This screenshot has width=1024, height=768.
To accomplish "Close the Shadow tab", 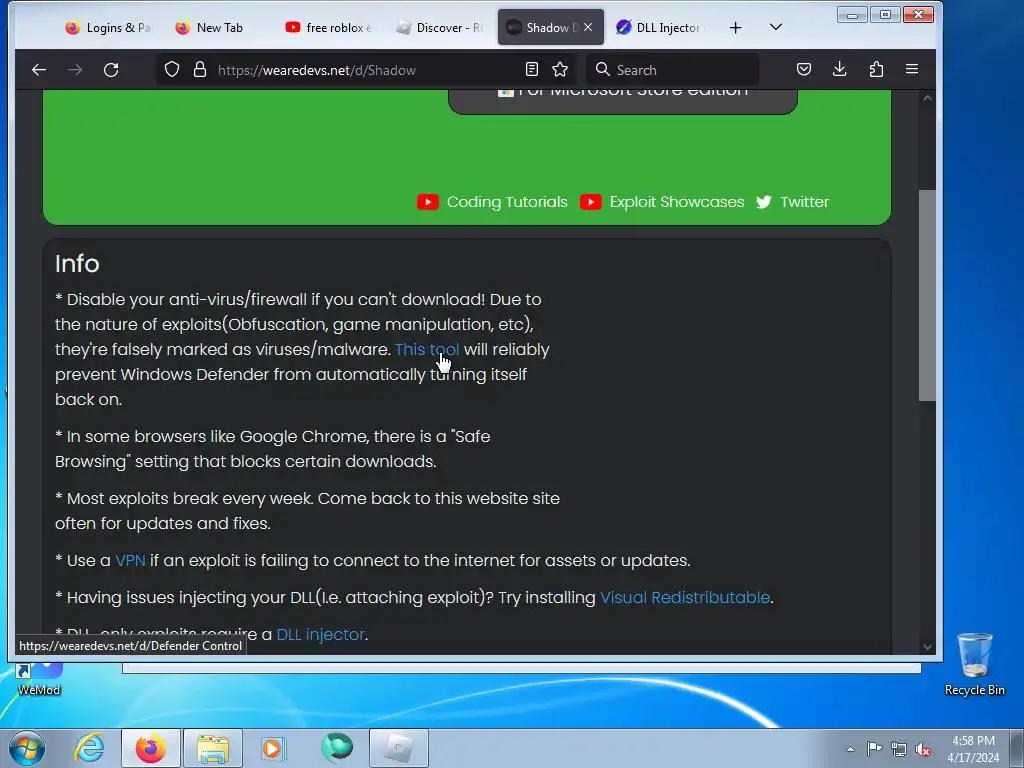I will [588, 27].
